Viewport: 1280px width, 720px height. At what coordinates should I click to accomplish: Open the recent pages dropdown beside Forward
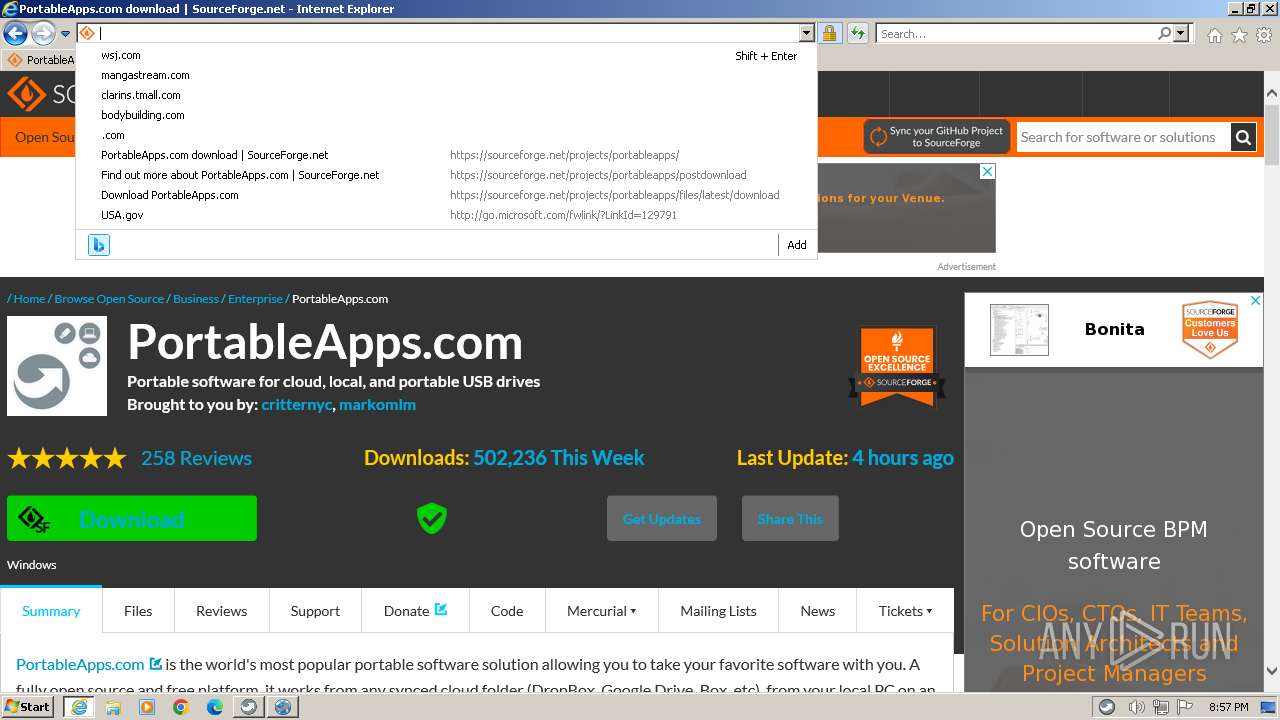pos(66,34)
